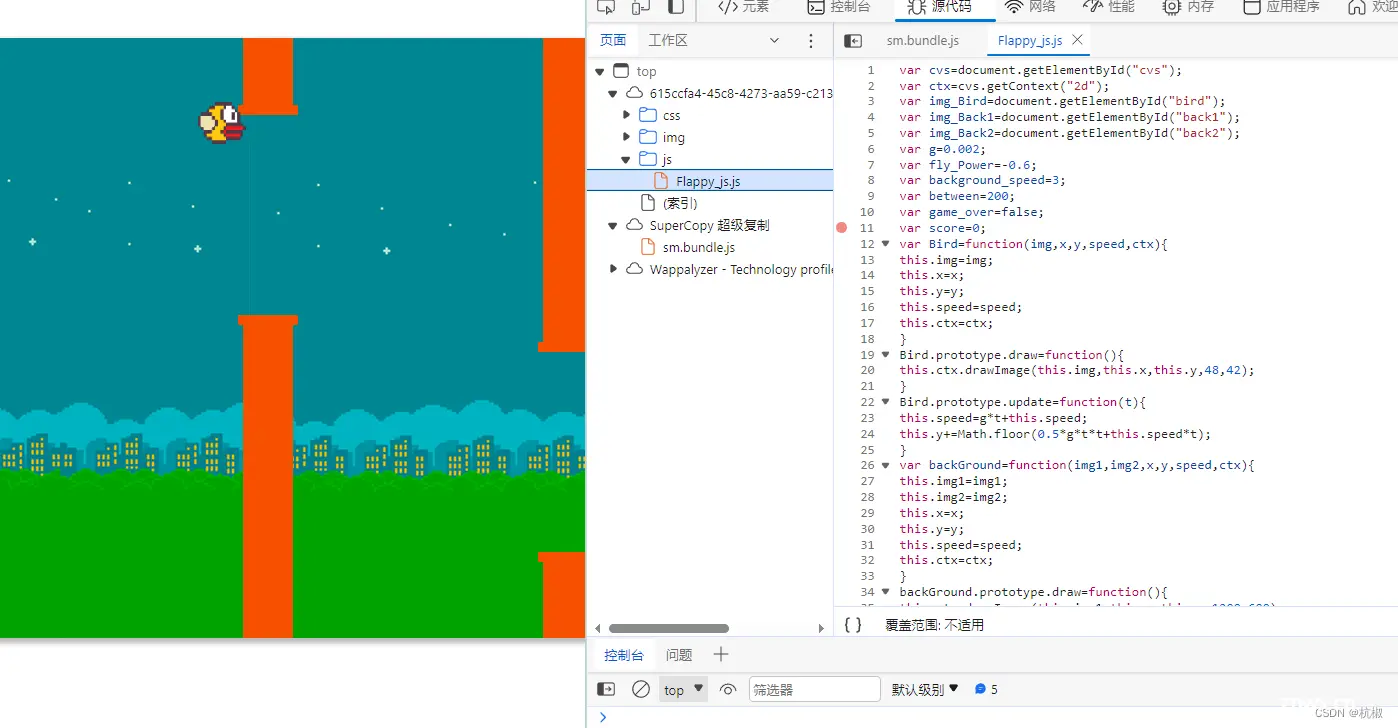Toggle the console sidebar icon
Viewport: 1398px width, 728px height.
tap(606, 689)
